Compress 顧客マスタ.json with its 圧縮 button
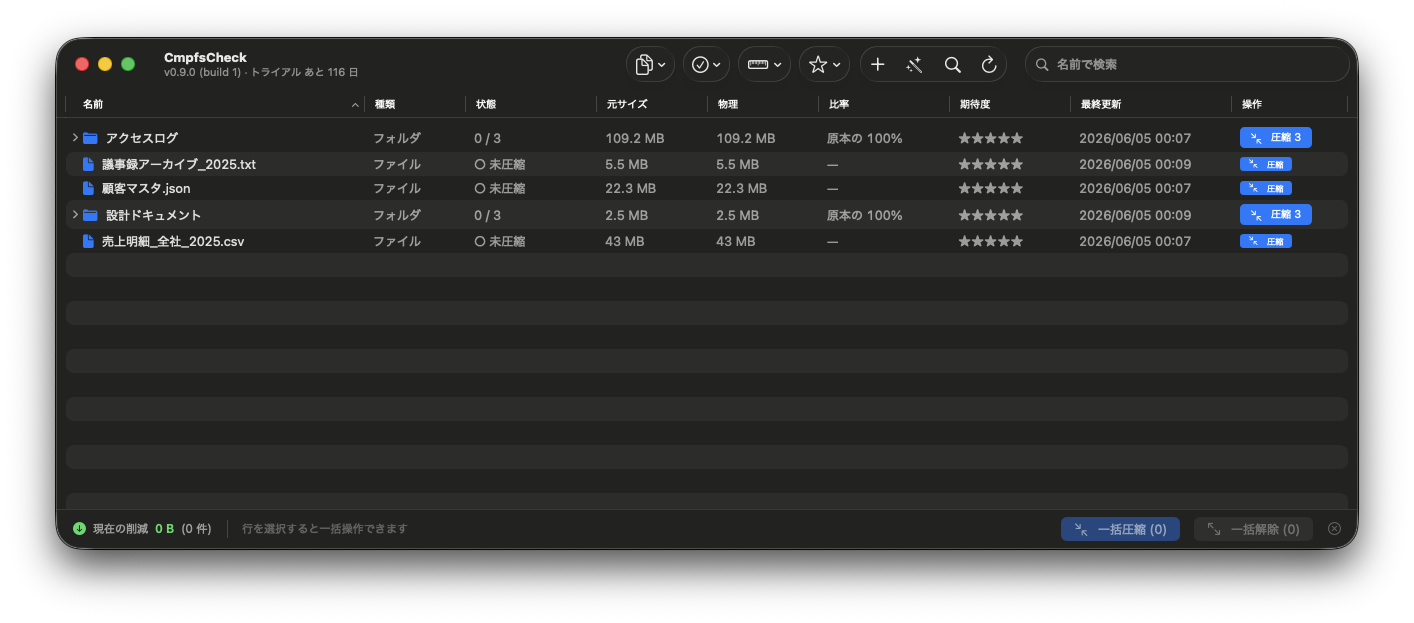 click(x=1266, y=188)
